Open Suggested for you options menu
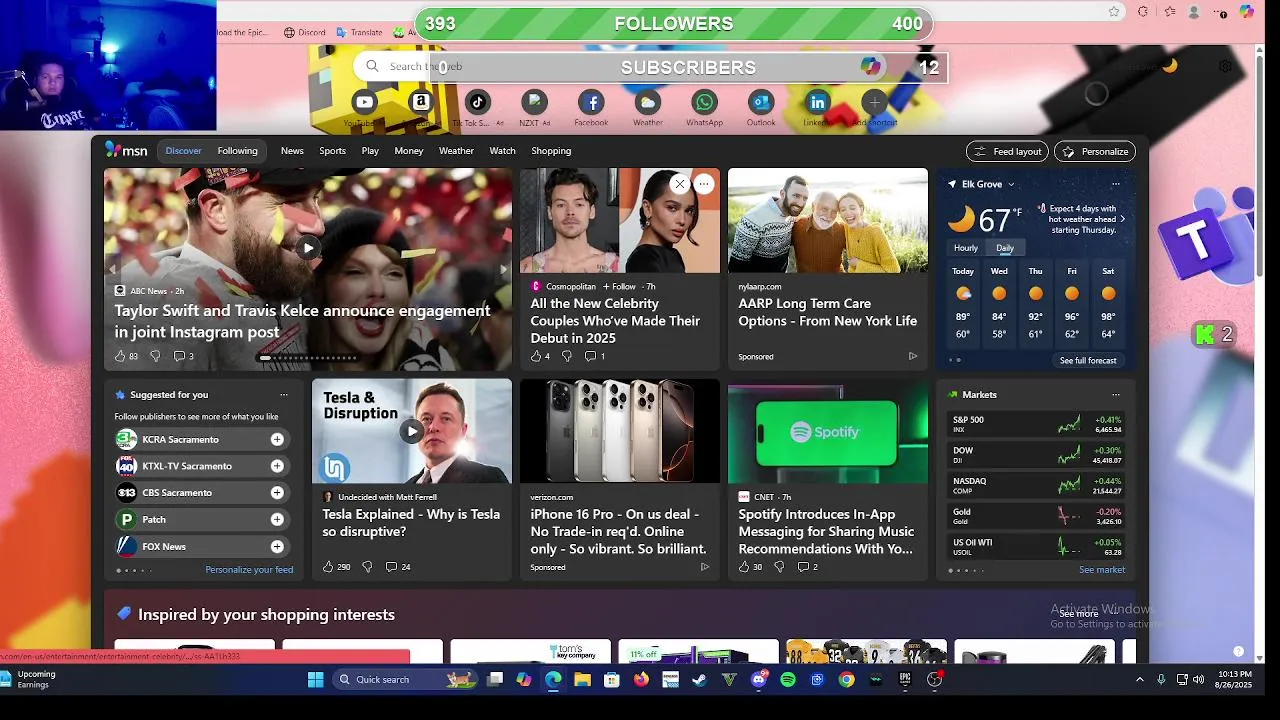Viewport: 1280px width, 720px height. tap(284, 395)
